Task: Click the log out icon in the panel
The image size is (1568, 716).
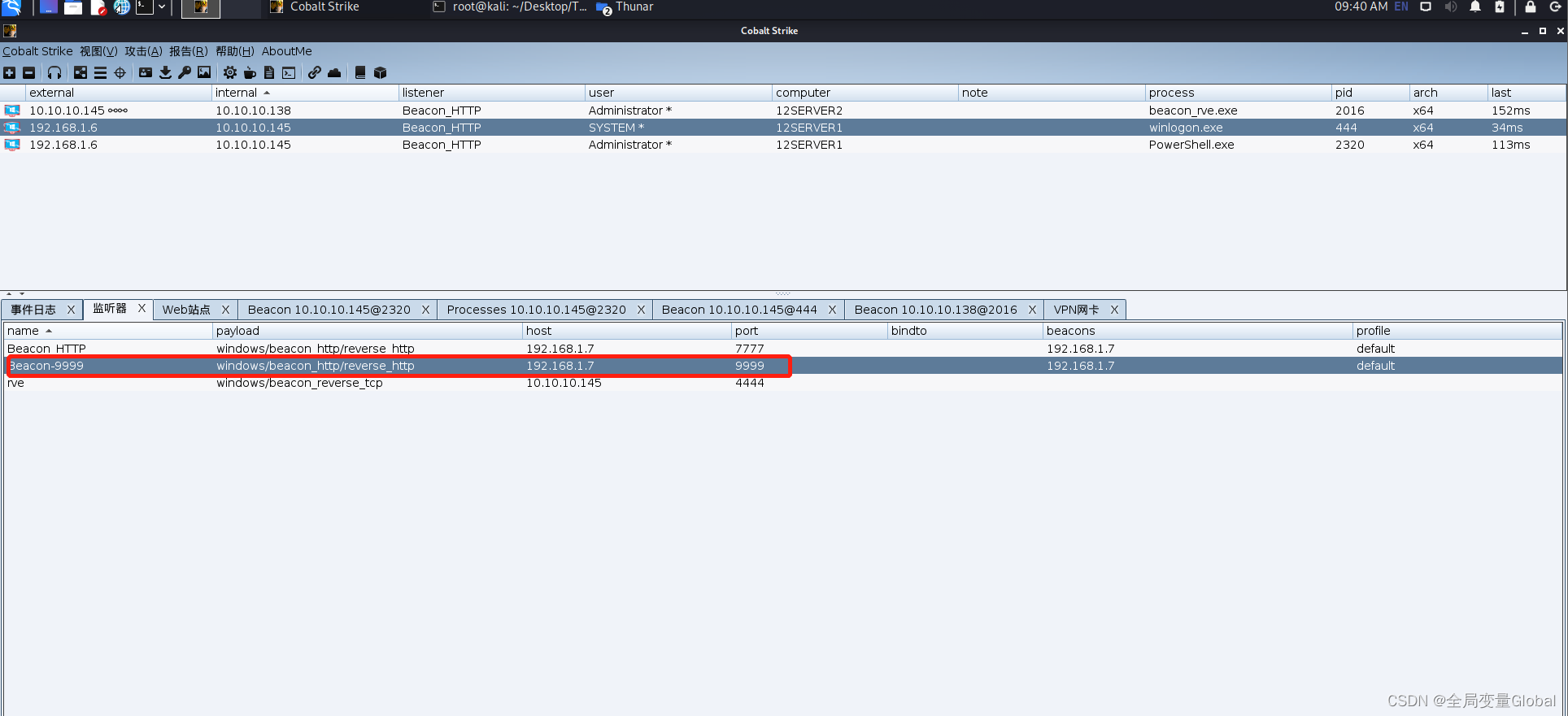Action: pyautogui.click(x=1555, y=7)
